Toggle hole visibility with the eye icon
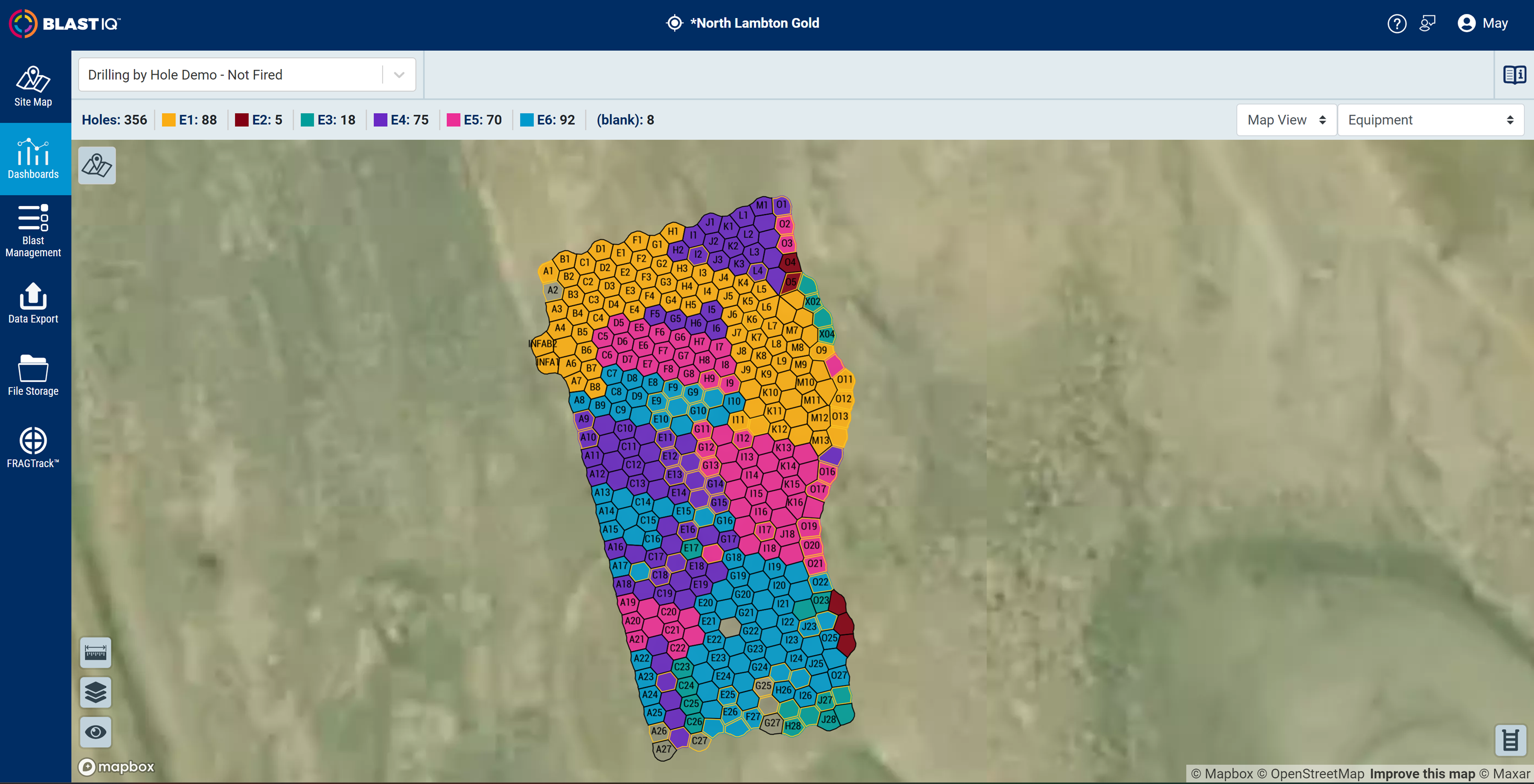The height and width of the screenshot is (784, 1534). [95, 732]
